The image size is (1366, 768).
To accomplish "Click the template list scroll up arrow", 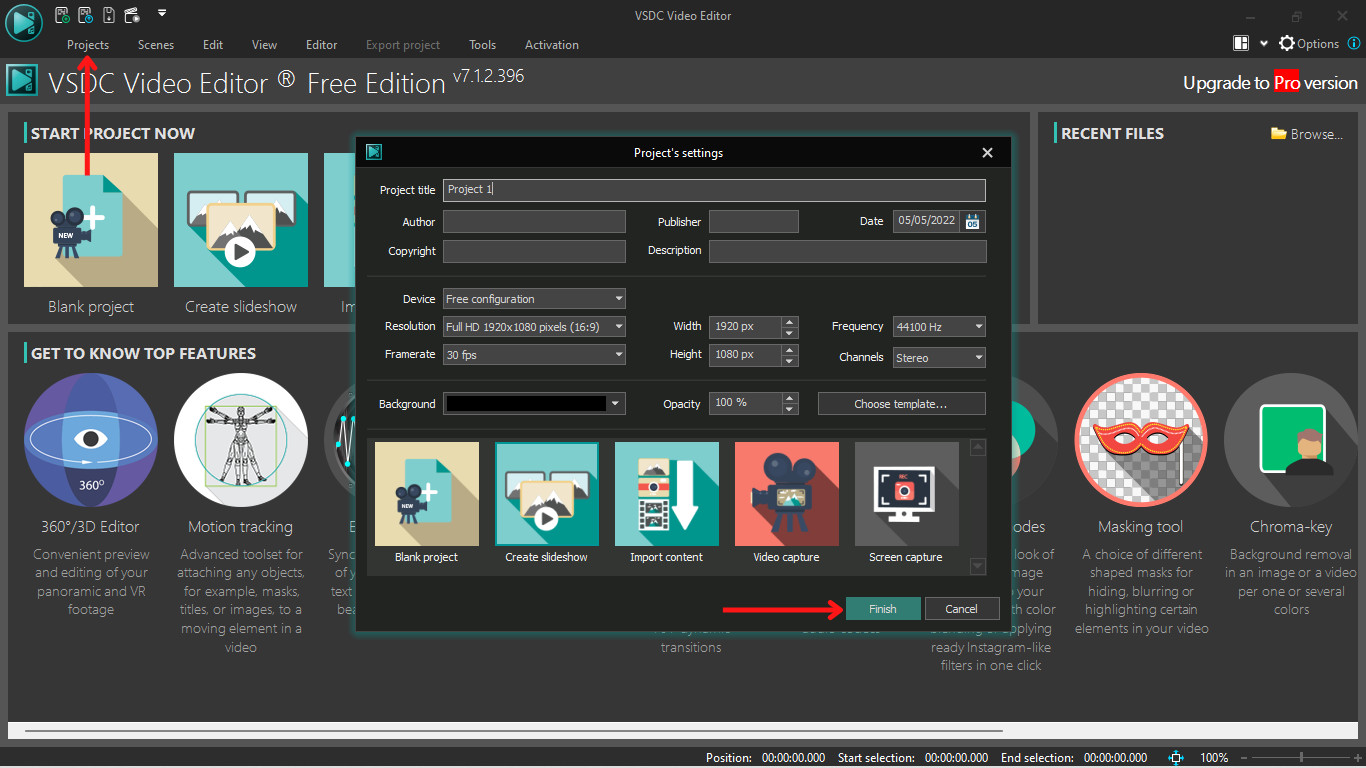I will pos(978,447).
